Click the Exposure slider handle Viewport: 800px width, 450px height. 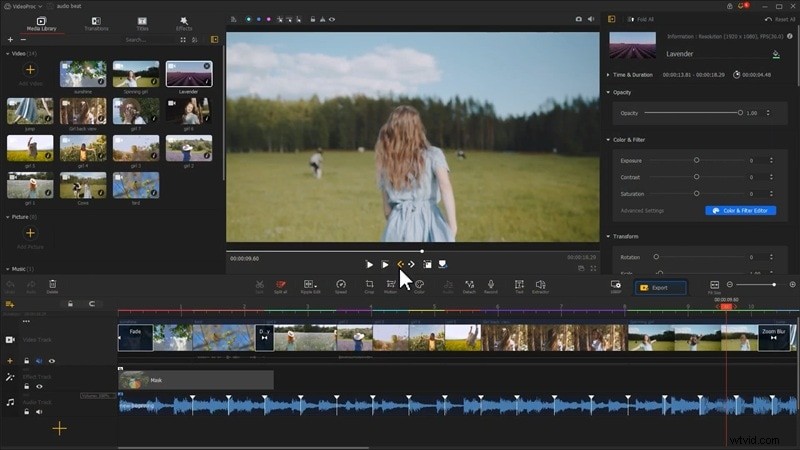tap(696, 160)
